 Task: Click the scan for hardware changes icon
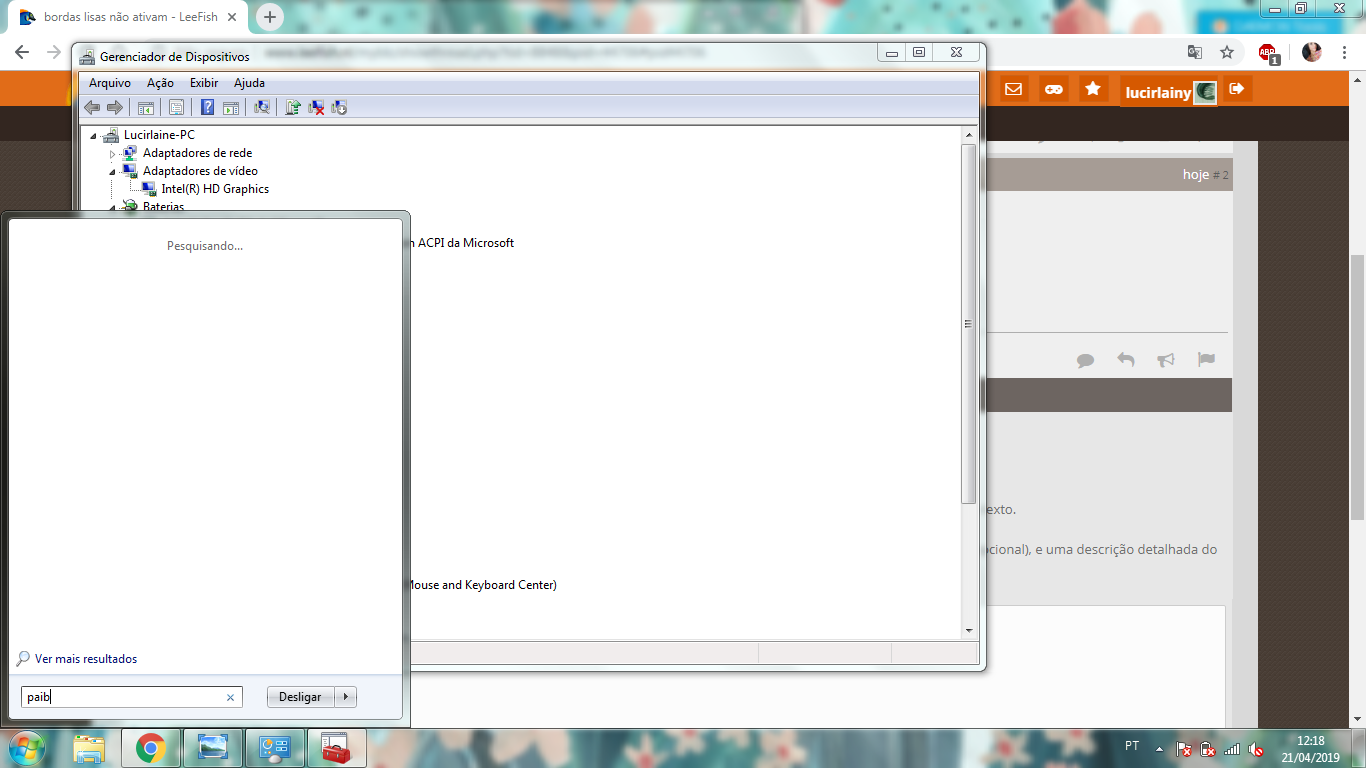(262, 107)
